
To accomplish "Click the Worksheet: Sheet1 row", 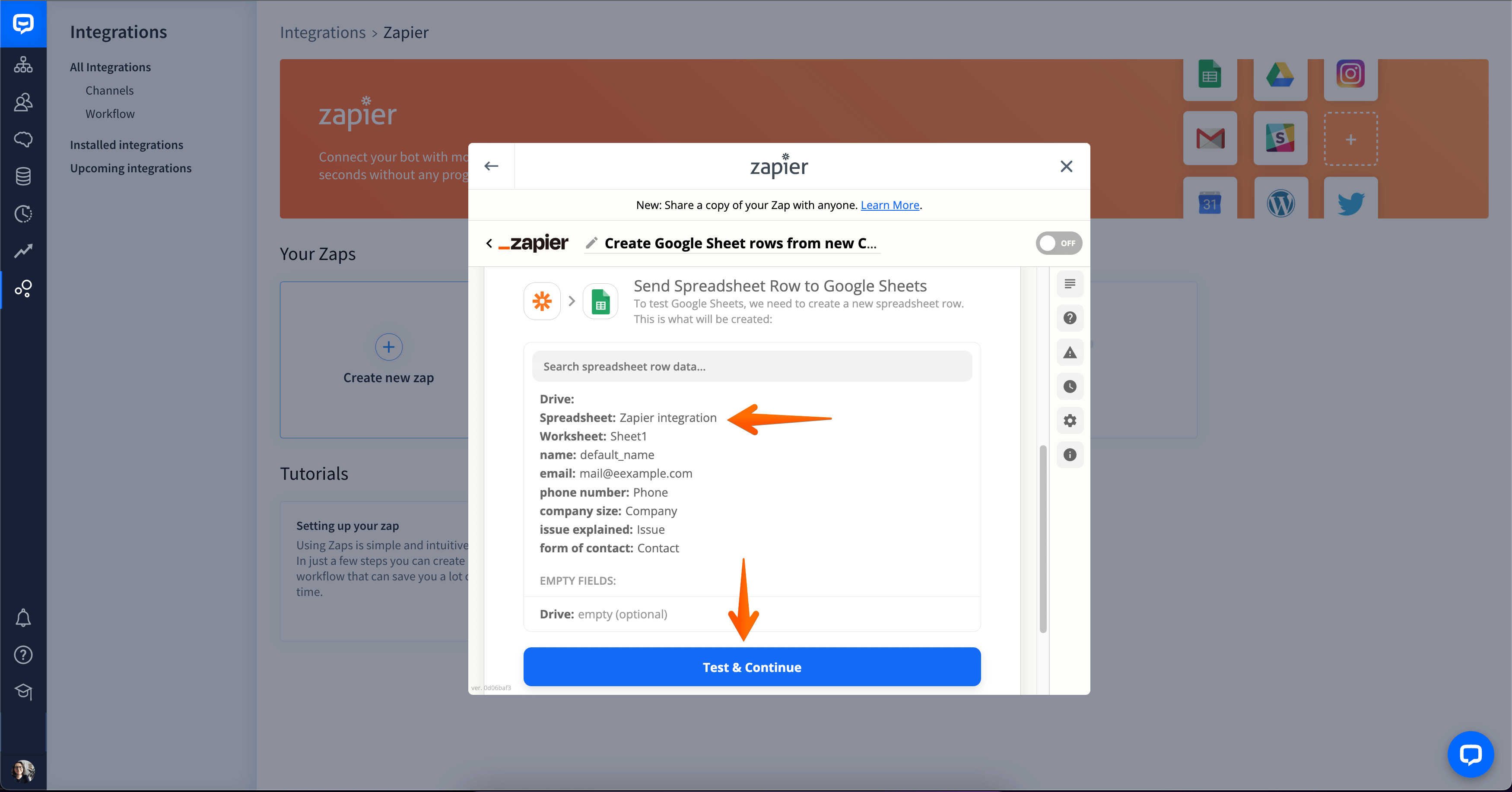I will click(x=593, y=437).
